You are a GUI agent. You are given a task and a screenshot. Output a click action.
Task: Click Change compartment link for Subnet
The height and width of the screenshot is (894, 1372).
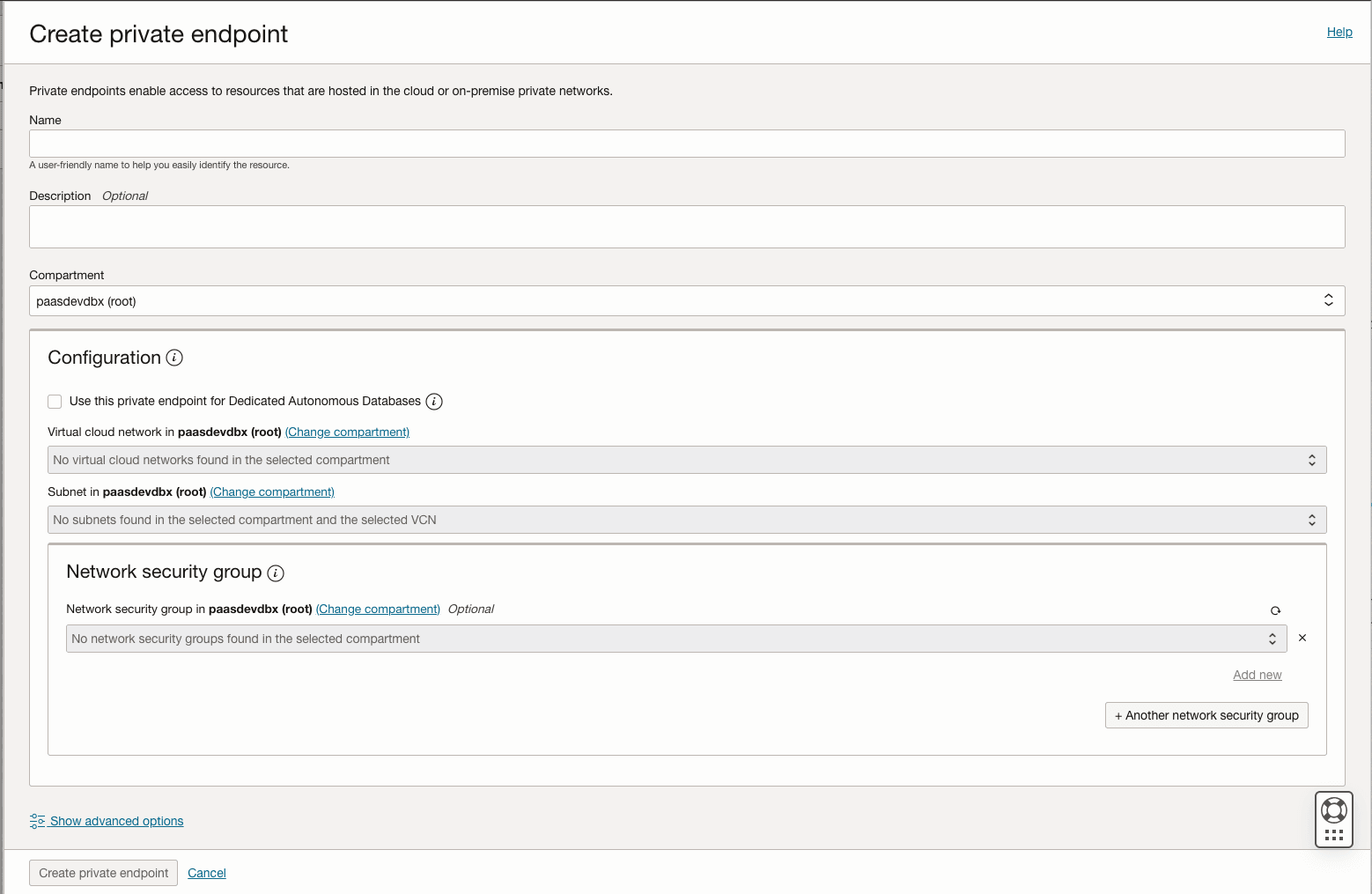click(272, 492)
